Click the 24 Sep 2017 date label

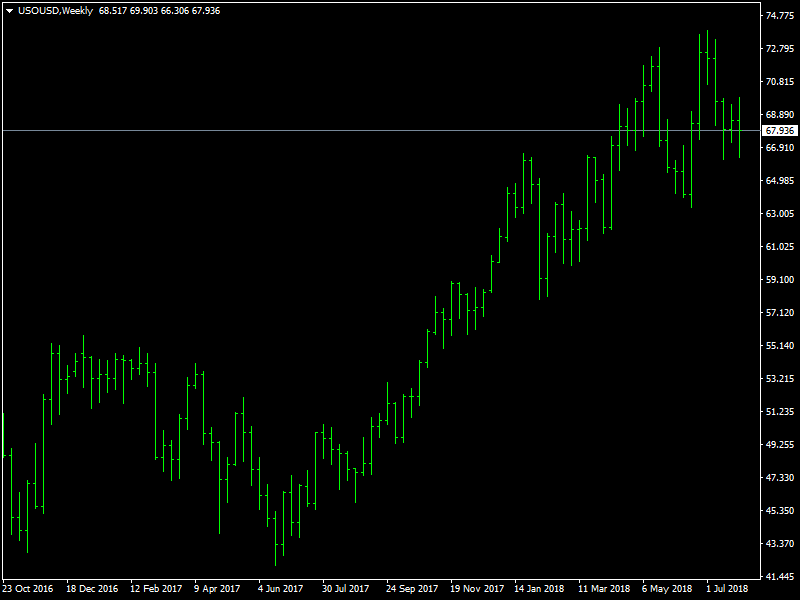pyautogui.click(x=412, y=589)
